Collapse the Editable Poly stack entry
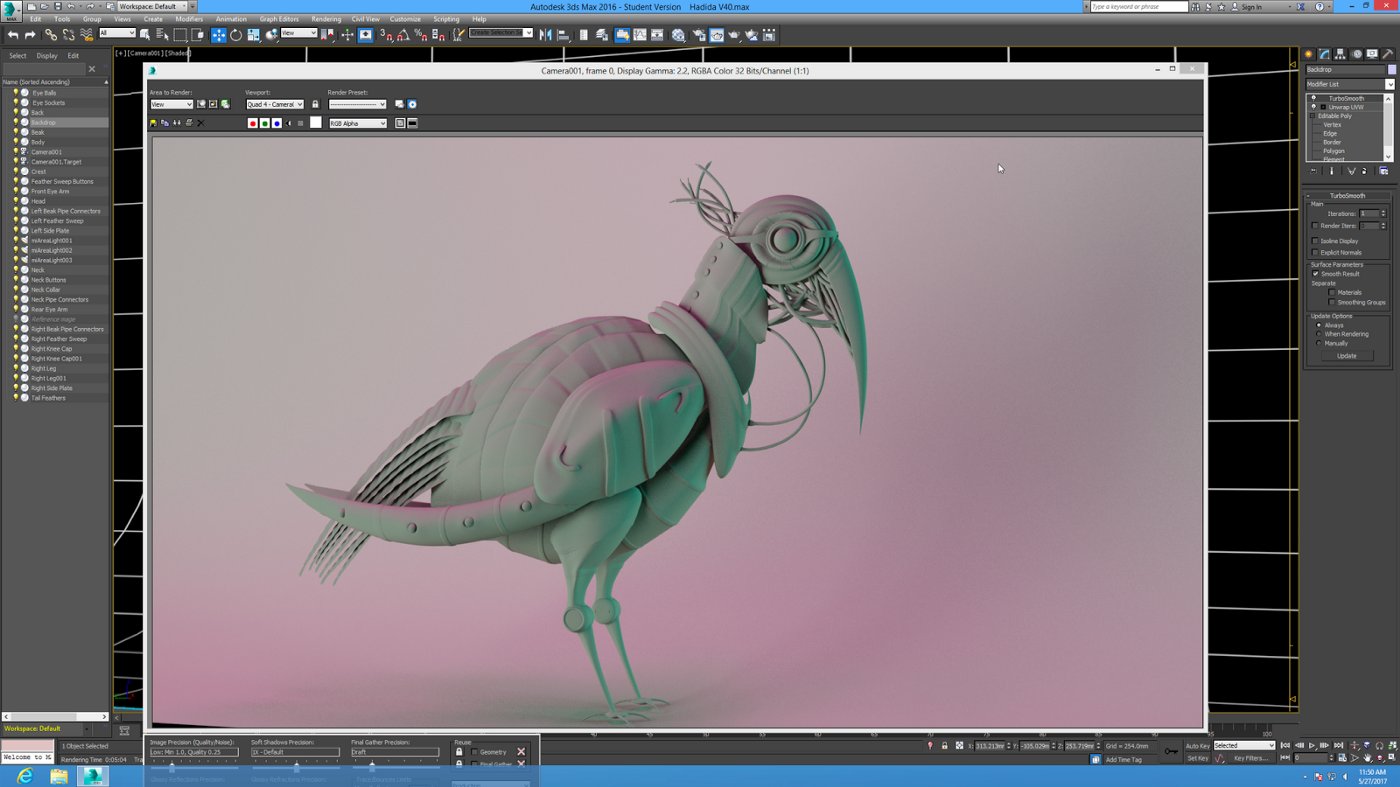The image size is (1400, 787). [1313, 116]
